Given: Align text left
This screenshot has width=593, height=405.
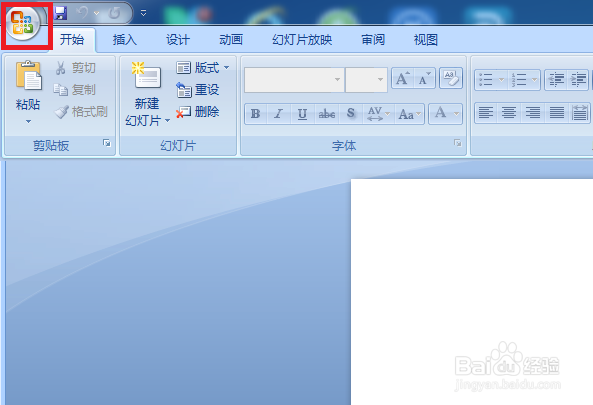Looking at the screenshot, I should tap(486, 113).
